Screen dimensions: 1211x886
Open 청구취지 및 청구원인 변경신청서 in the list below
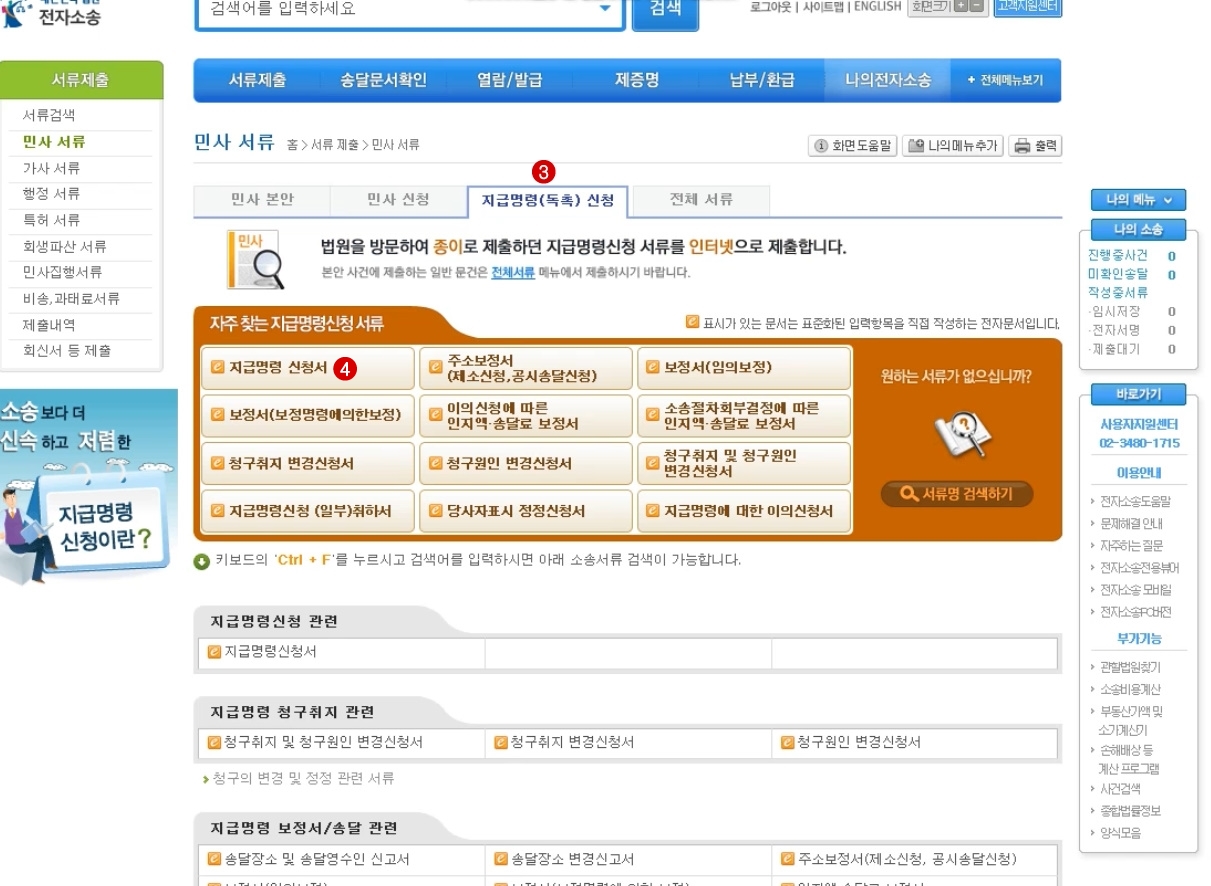[x=324, y=743]
